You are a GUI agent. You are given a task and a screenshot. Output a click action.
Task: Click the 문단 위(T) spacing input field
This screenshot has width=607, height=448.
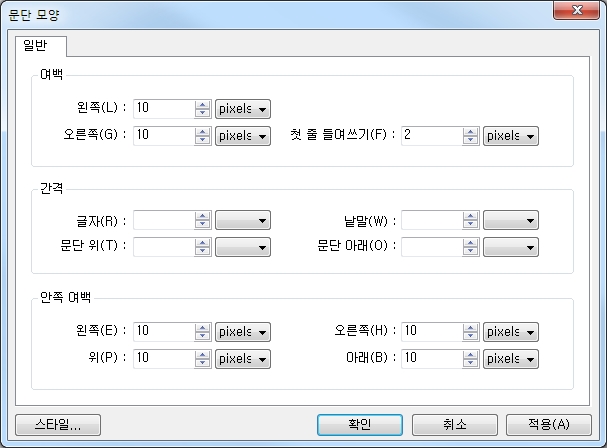pyautogui.click(x=163, y=246)
